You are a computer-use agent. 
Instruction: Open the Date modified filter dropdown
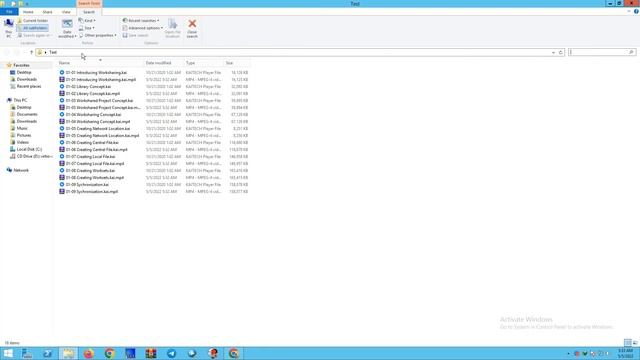(x=67, y=29)
